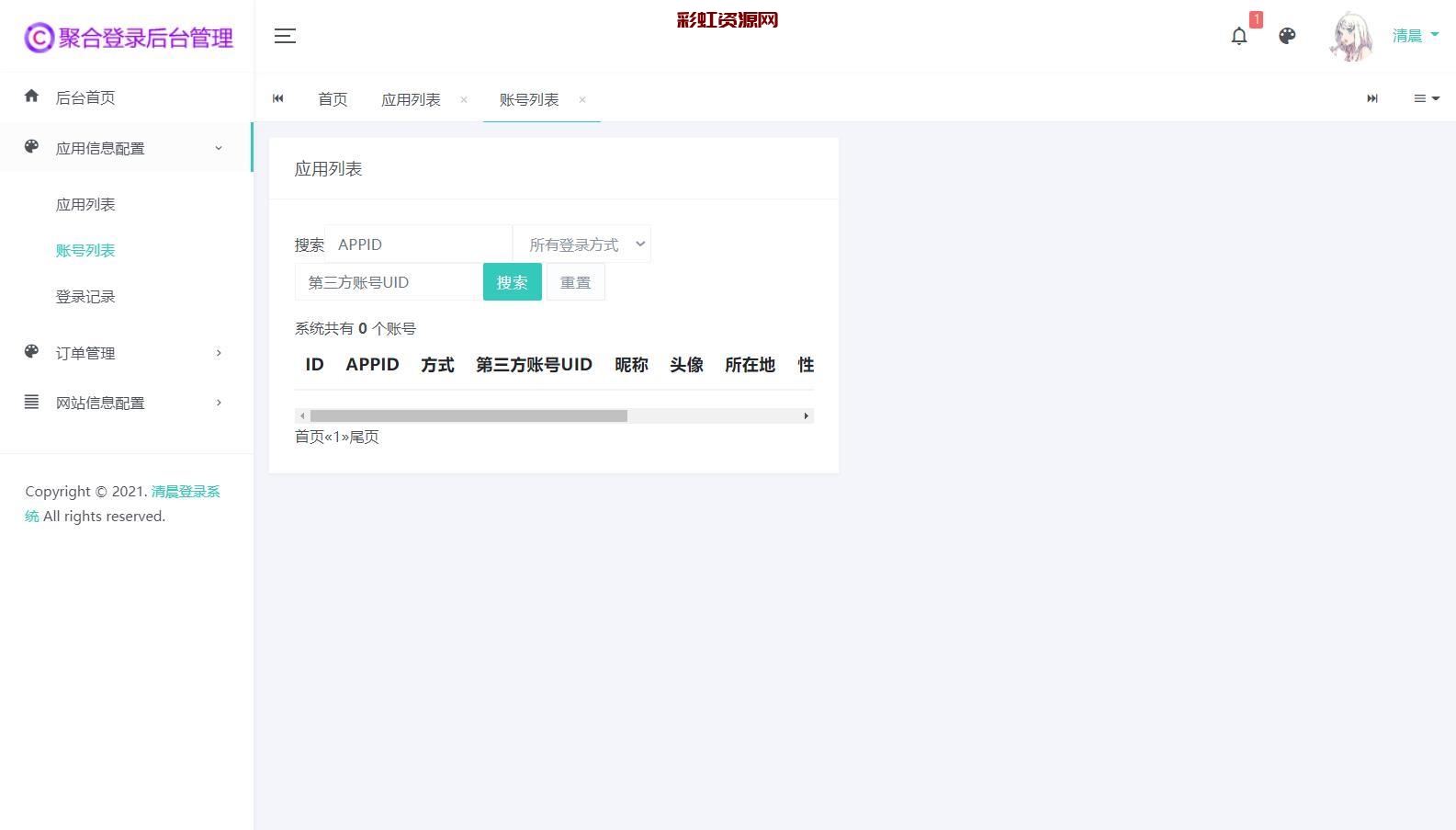Open the 清晨 user dropdown menu

click(x=1415, y=36)
